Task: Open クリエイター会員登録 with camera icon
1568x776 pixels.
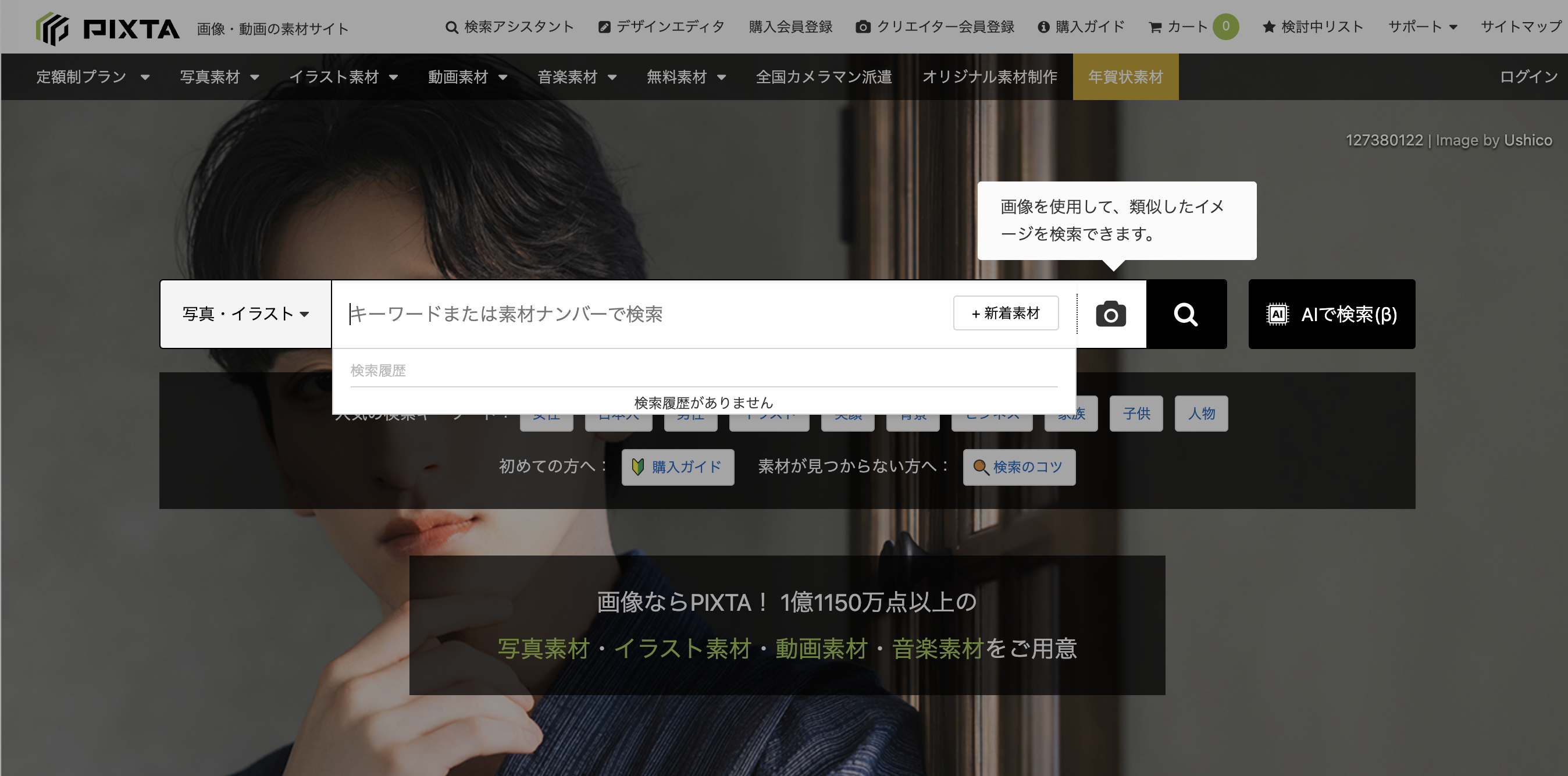Action: click(935, 27)
